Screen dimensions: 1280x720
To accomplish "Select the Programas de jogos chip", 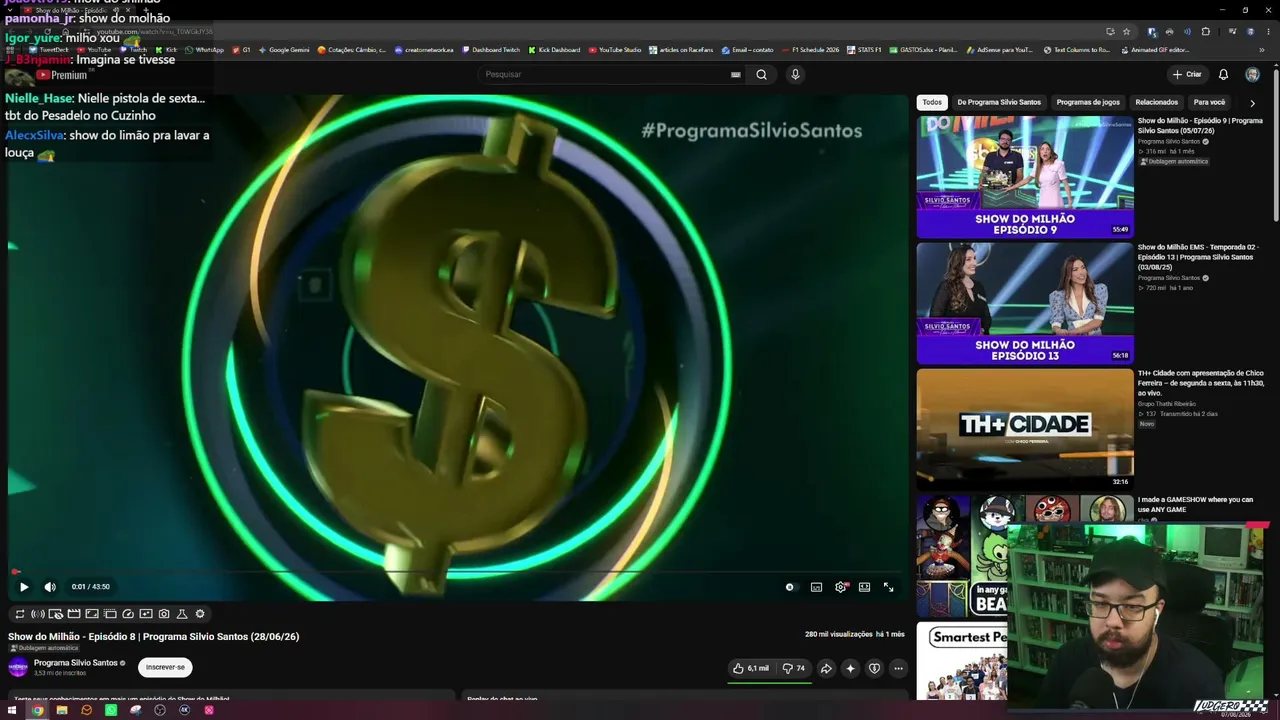I will [x=1088, y=102].
